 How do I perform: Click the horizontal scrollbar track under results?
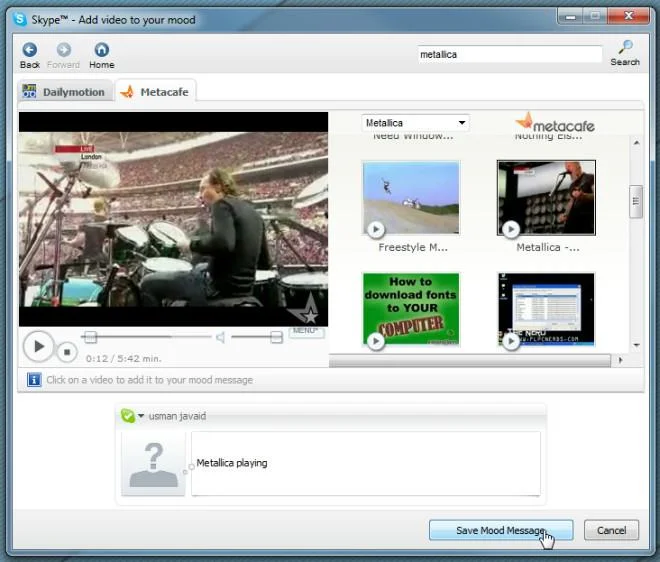click(x=470, y=360)
